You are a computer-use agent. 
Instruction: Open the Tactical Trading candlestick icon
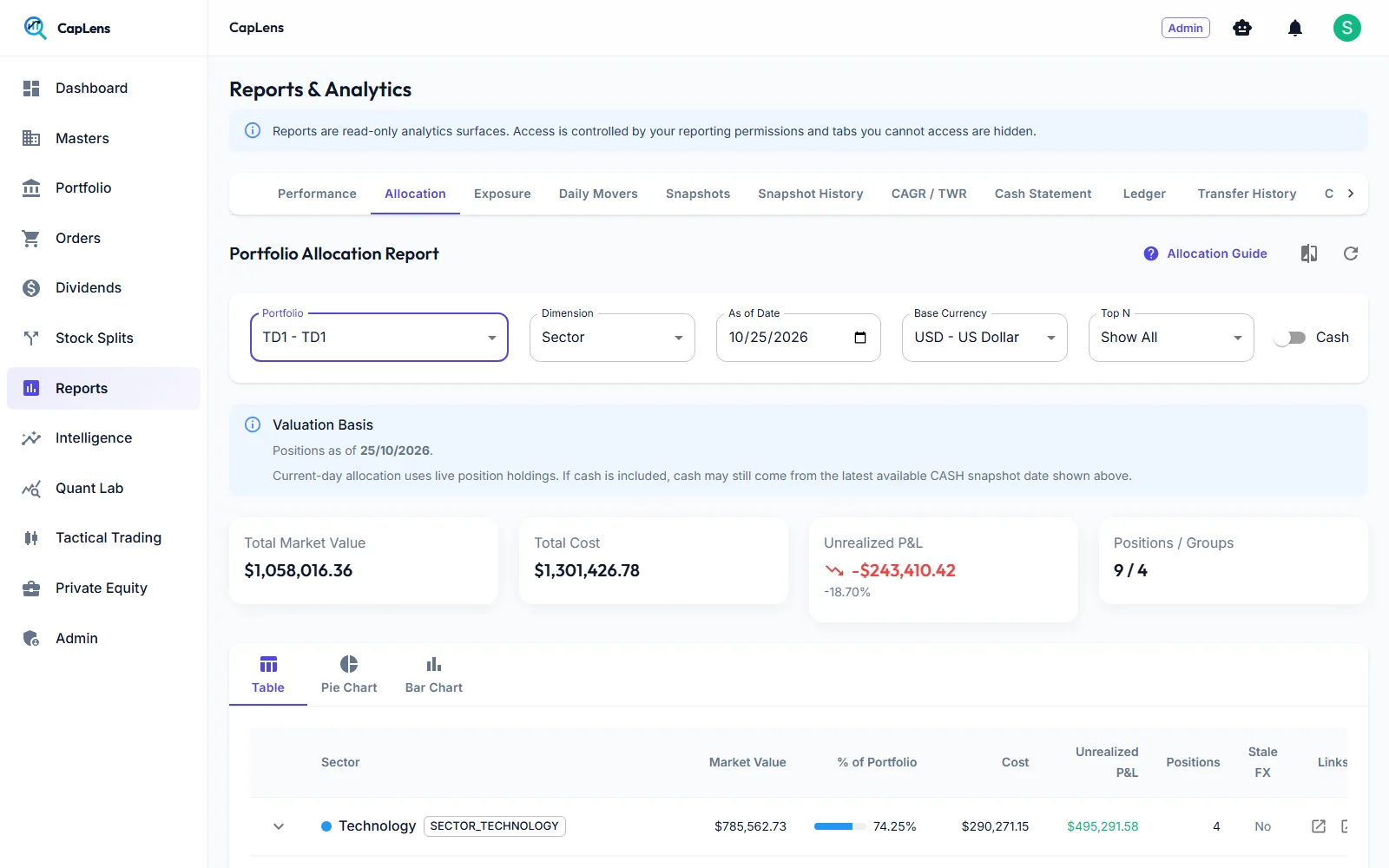tap(31, 538)
